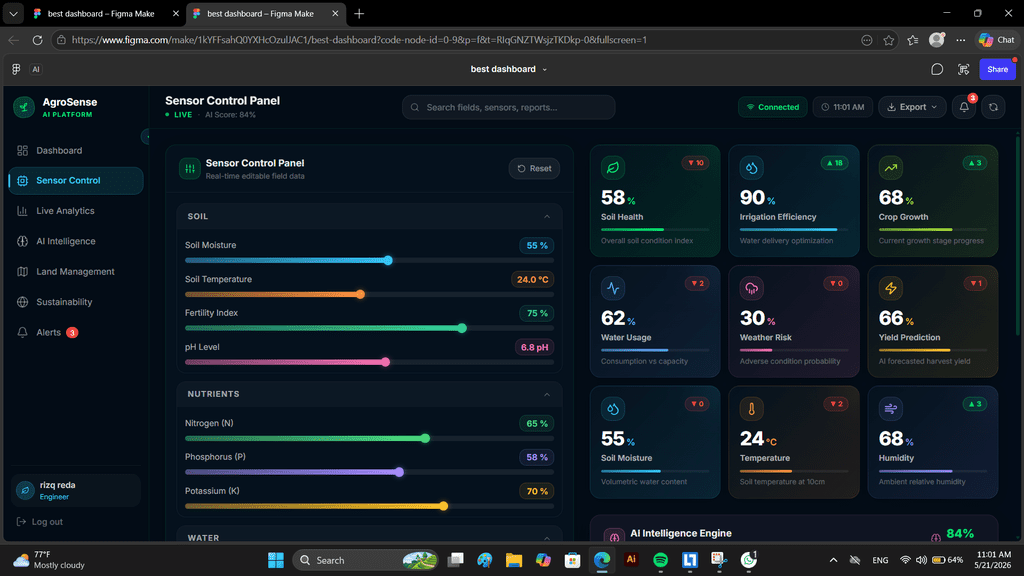Screen dimensions: 1024x576
Task: Click the Share button
Action: [997, 69]
